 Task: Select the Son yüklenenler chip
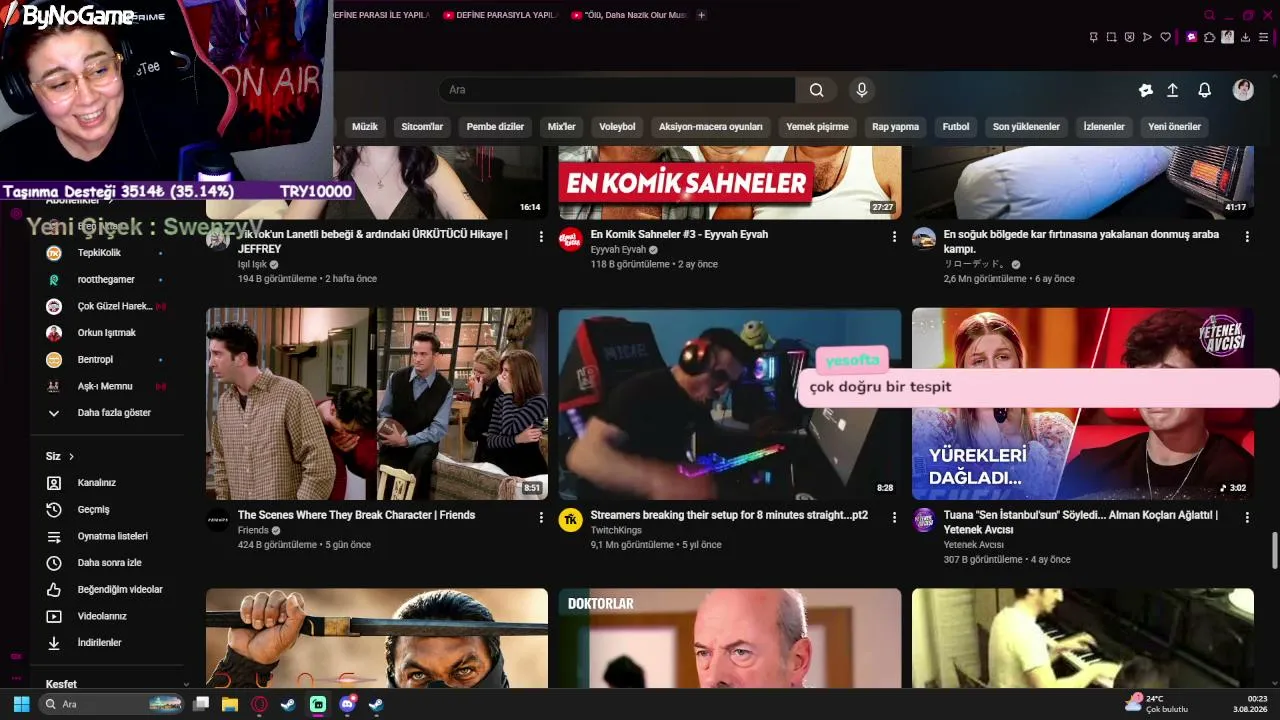1026,127
